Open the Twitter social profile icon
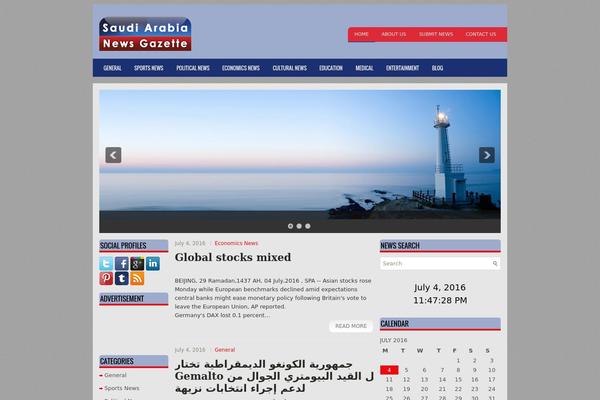Image resolution: width=600 pixels, height=400 pixels. (x=106, y=263)
